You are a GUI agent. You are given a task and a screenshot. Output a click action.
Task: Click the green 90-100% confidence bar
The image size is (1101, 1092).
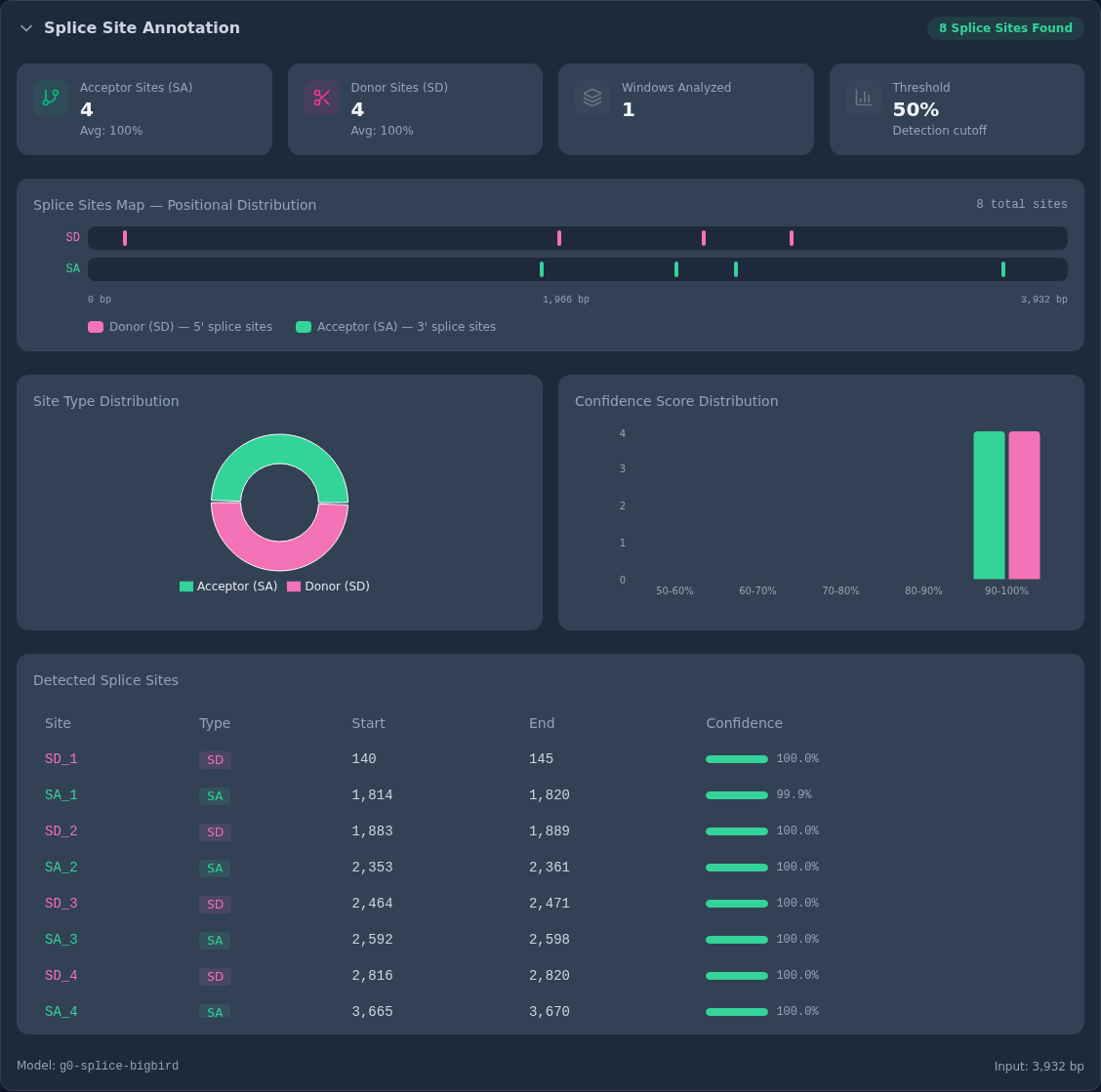pos(989,506)
